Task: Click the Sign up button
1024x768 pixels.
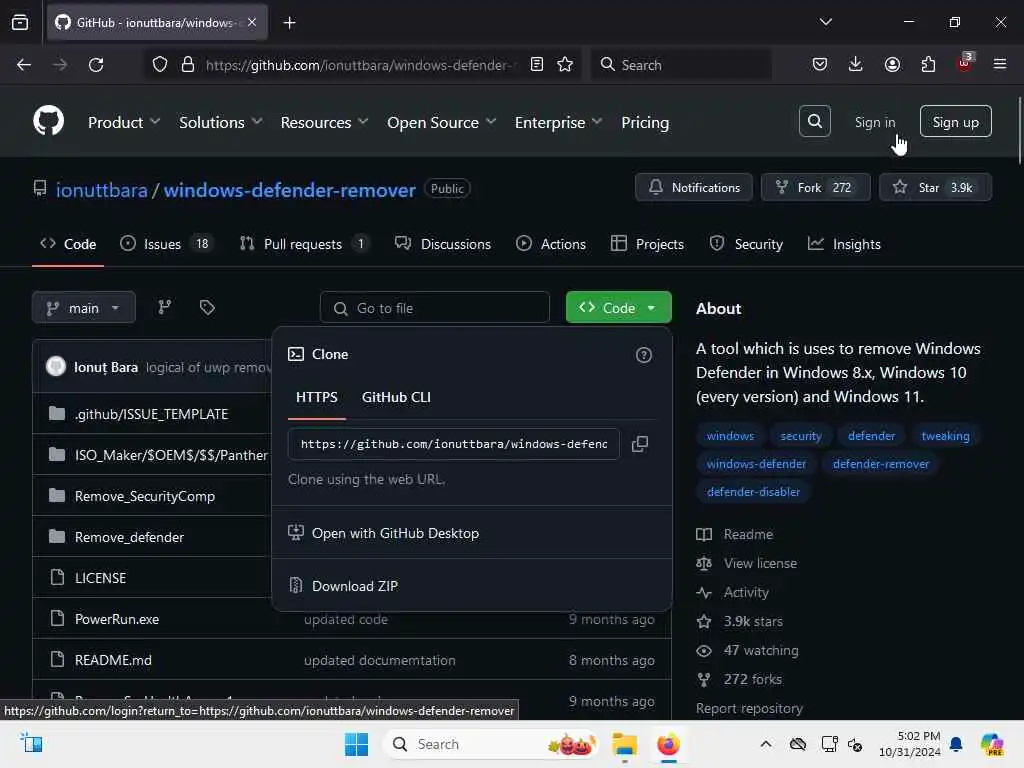Action: tap(955, 121)
